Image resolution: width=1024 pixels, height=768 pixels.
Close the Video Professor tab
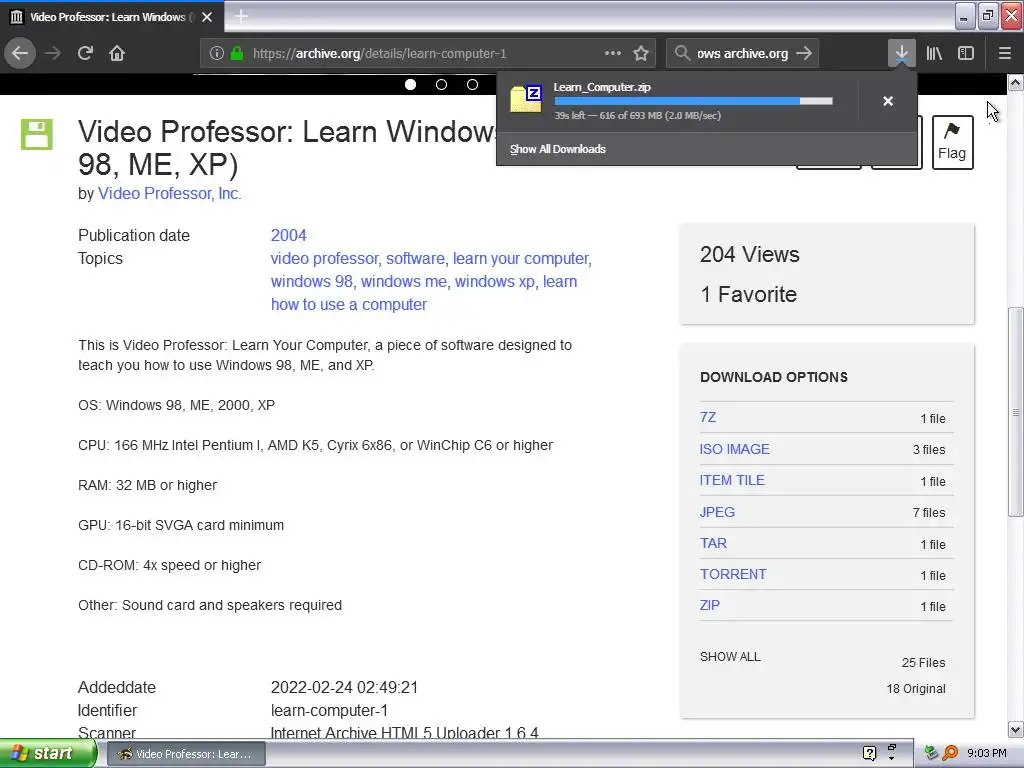[x=207, y=17]
